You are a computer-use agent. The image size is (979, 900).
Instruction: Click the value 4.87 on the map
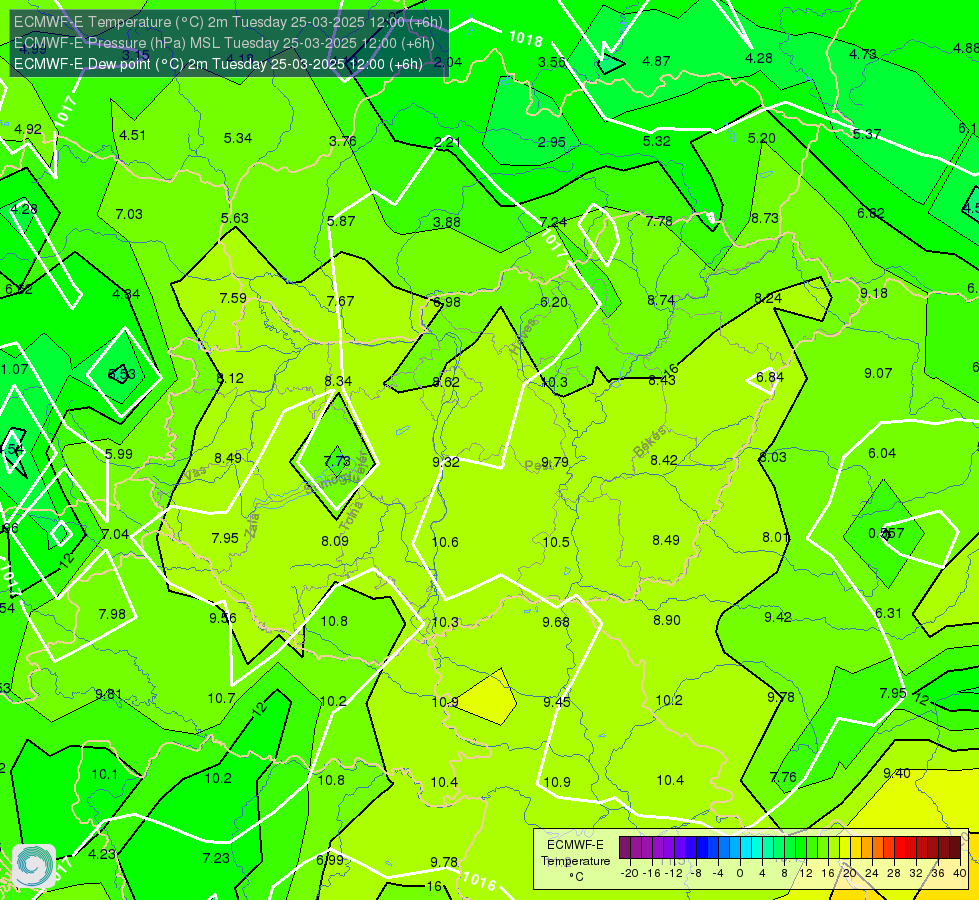656,61
